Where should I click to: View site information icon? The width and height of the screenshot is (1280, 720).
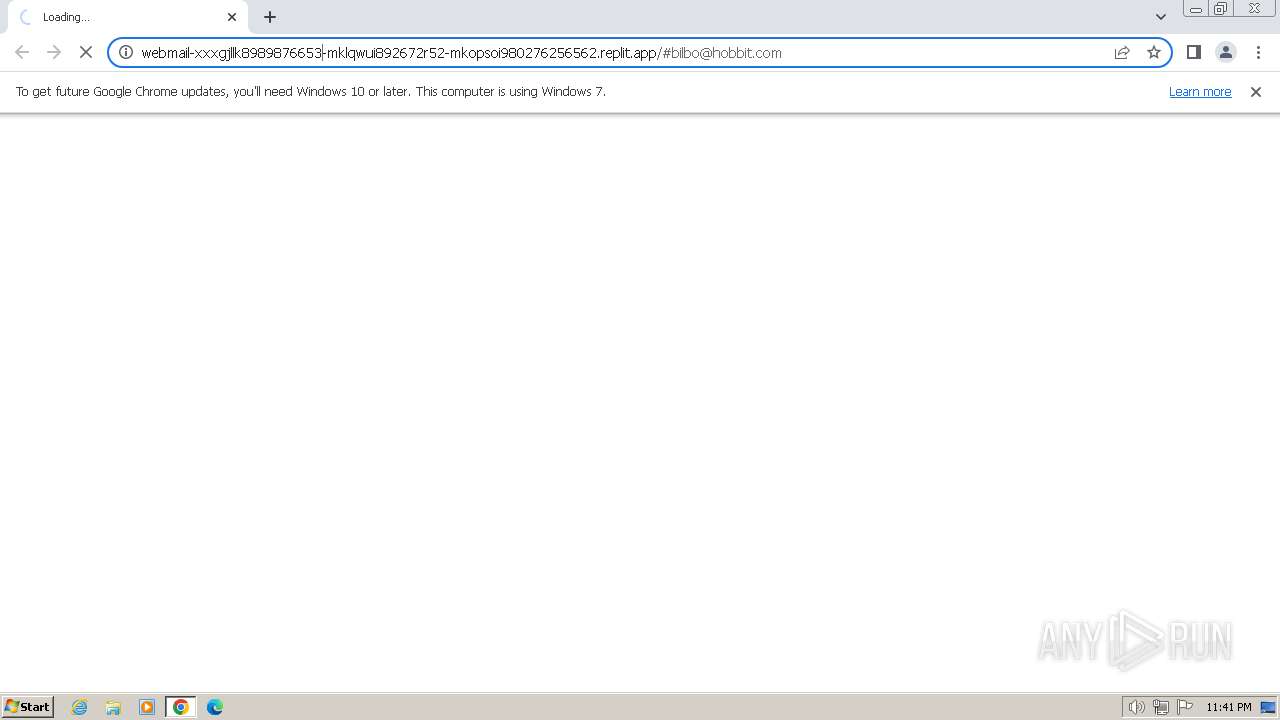[x=126, y=52]
